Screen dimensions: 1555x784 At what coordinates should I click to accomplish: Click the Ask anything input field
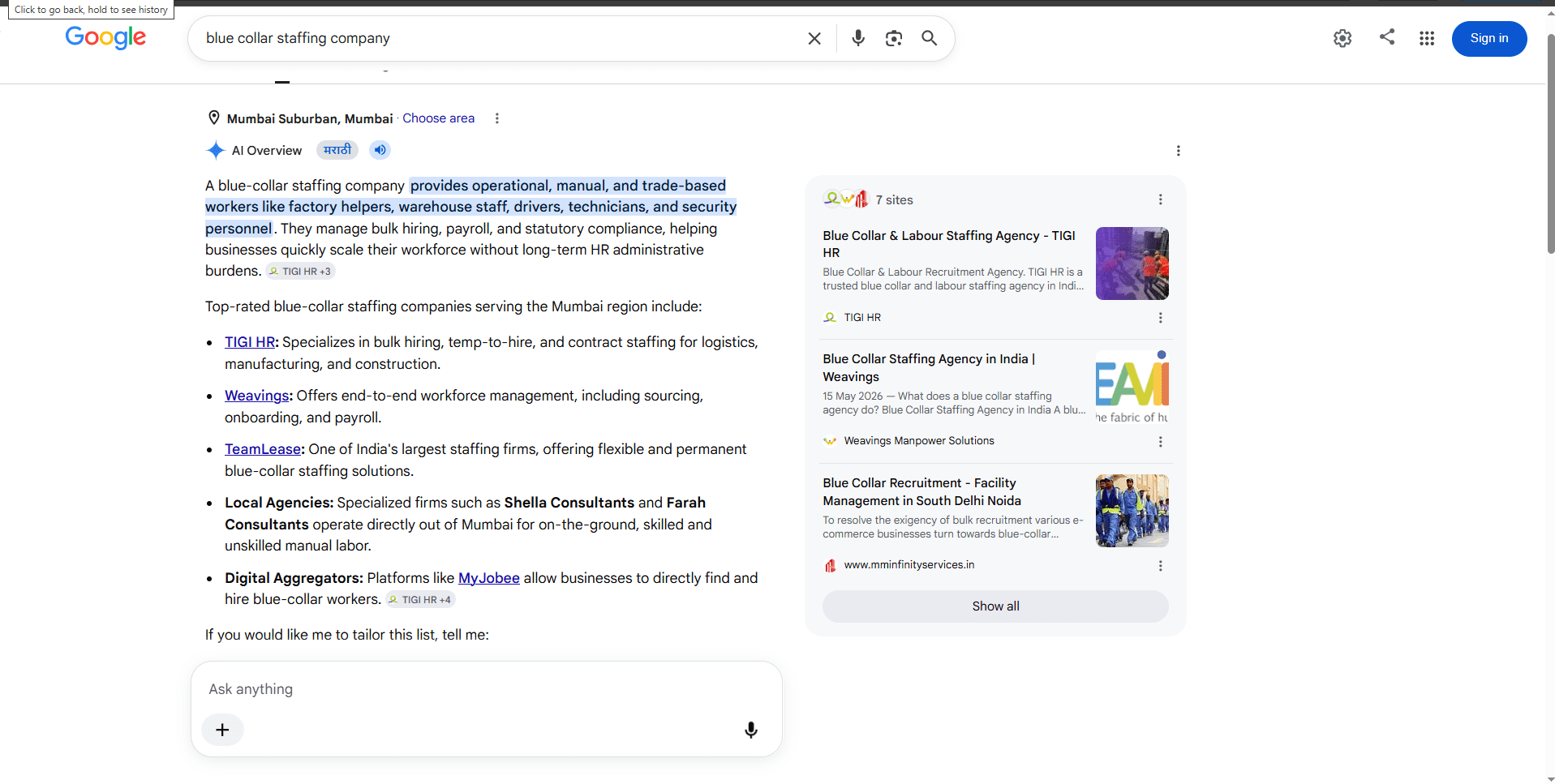pos(487,689)
